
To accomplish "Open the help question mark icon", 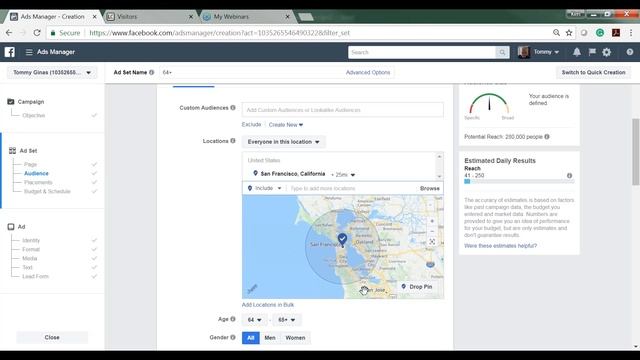I will 630,52.
